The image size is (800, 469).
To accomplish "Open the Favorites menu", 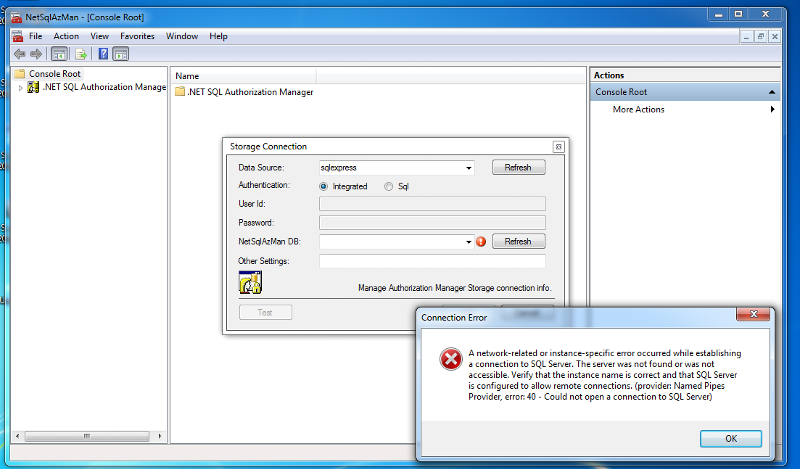I will (x=137, y=36).
